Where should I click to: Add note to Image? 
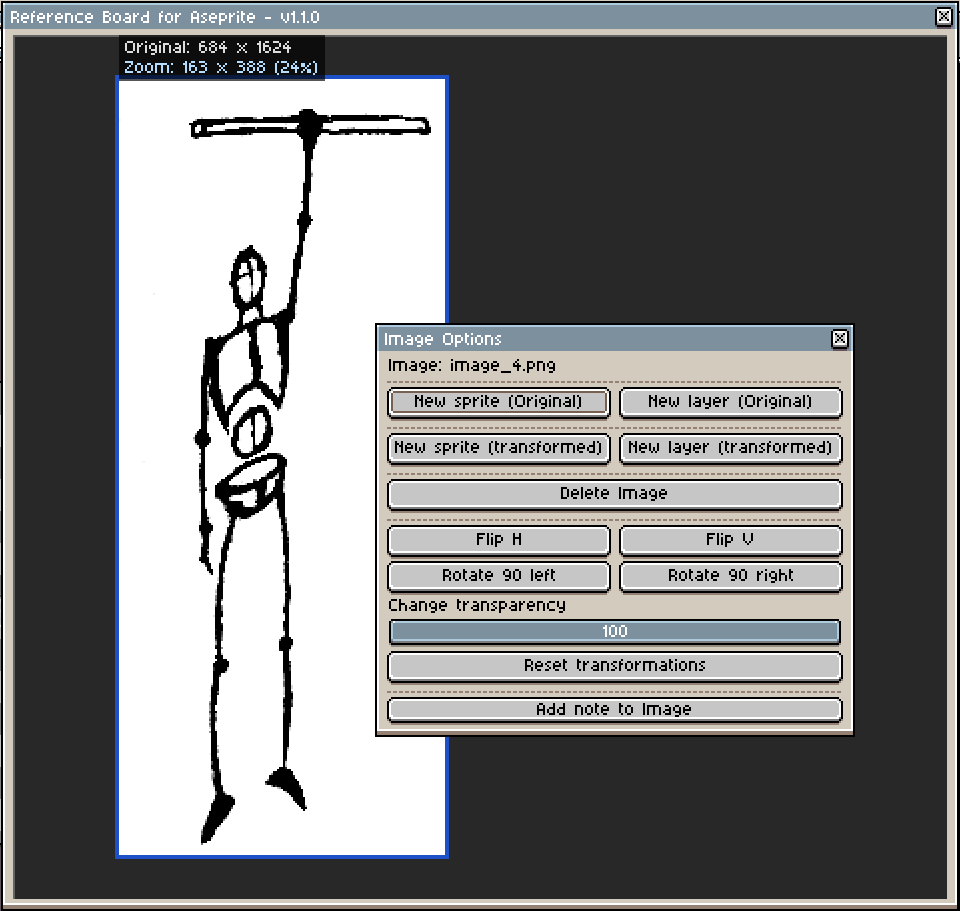tap(615, 710)
